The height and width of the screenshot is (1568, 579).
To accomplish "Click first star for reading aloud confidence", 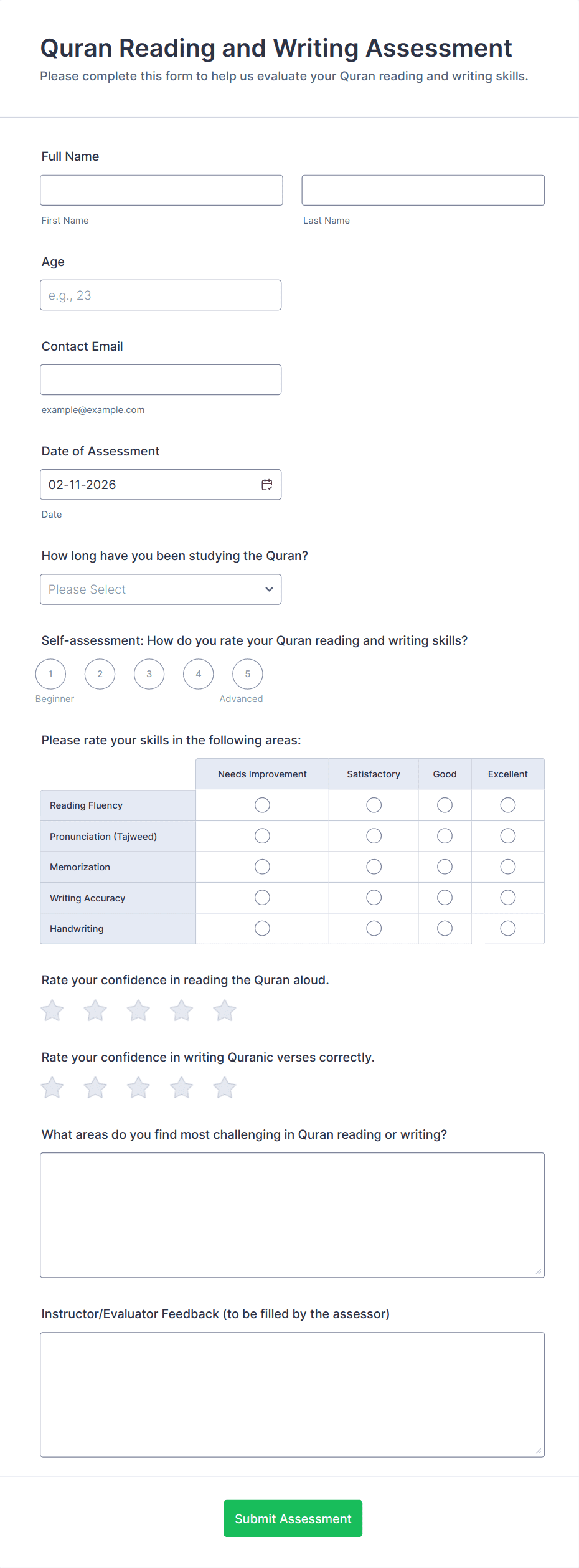I will (x=52, y=1010).
